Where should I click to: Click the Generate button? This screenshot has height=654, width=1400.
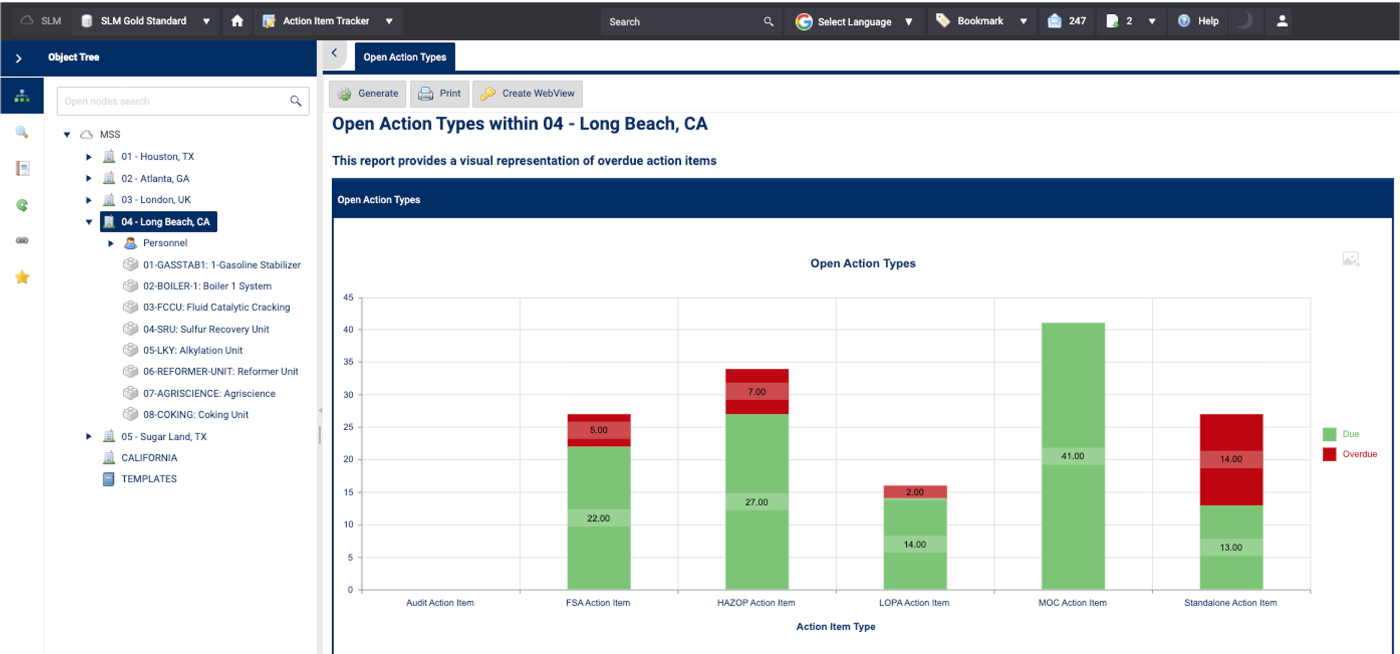click(368, 94)
